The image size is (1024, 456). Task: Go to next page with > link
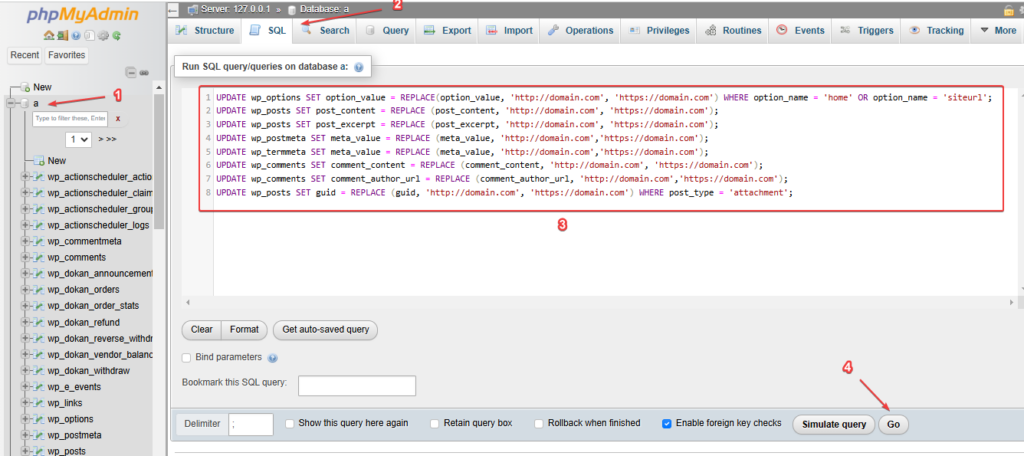pyautogui.click(x=101, y=139)
